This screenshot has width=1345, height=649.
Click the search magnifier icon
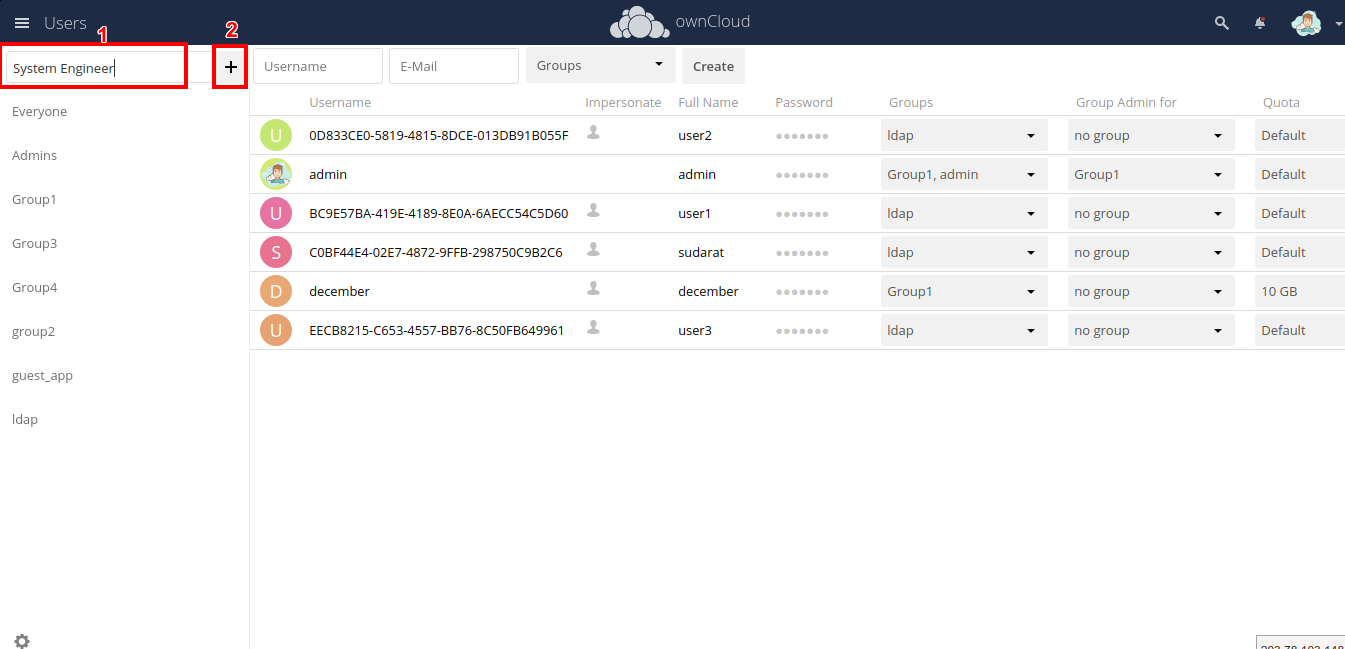[1221, 23]
